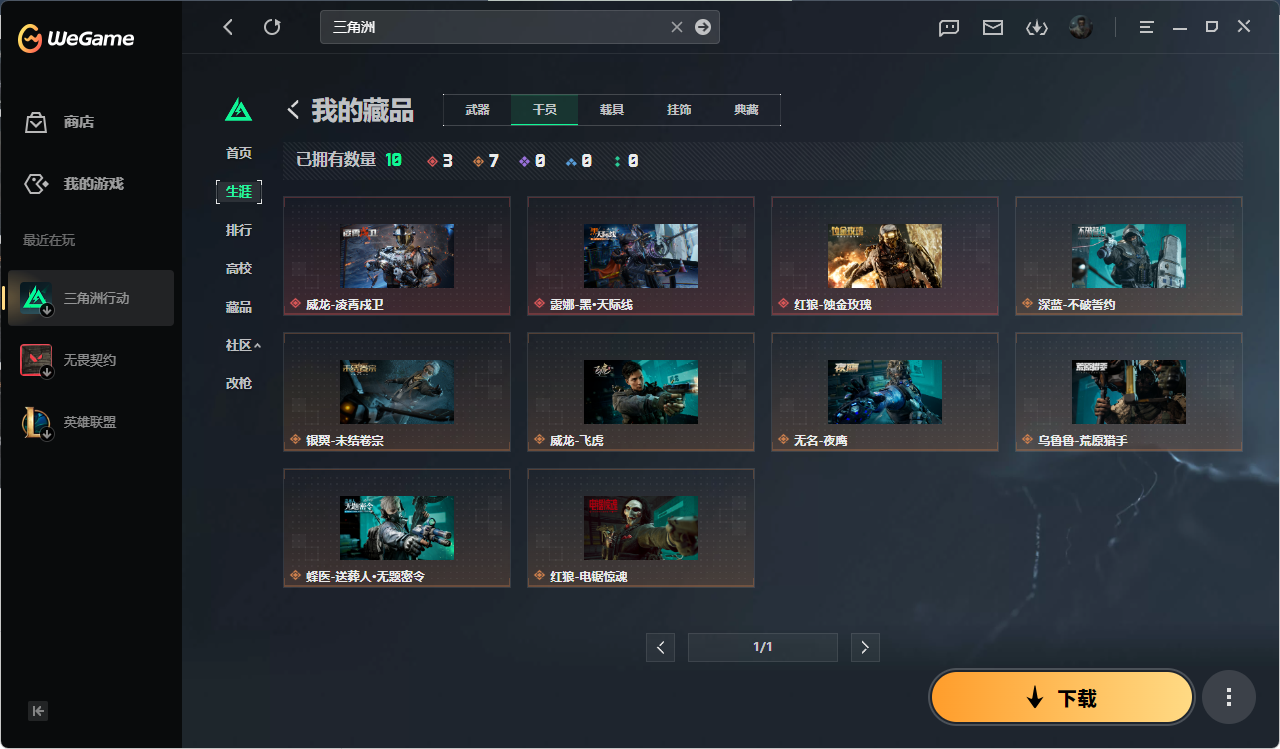Go back from 我的藏品
Viewport: 1280px width, 749px height.
tap(294, 109)
